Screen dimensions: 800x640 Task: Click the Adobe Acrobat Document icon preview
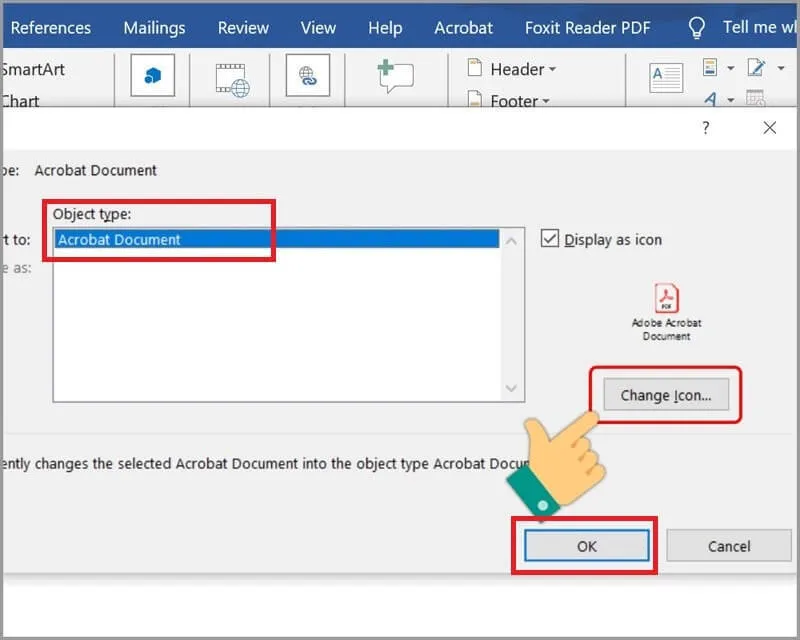click(666, 312)
